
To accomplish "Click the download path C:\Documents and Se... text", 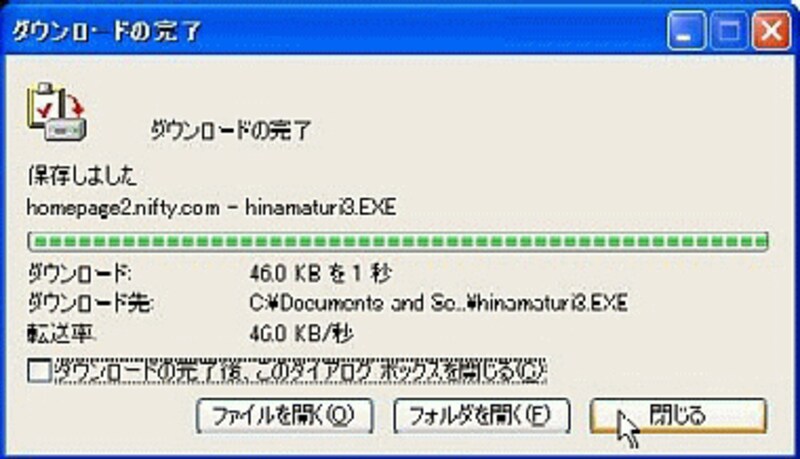I will [438, 303].
